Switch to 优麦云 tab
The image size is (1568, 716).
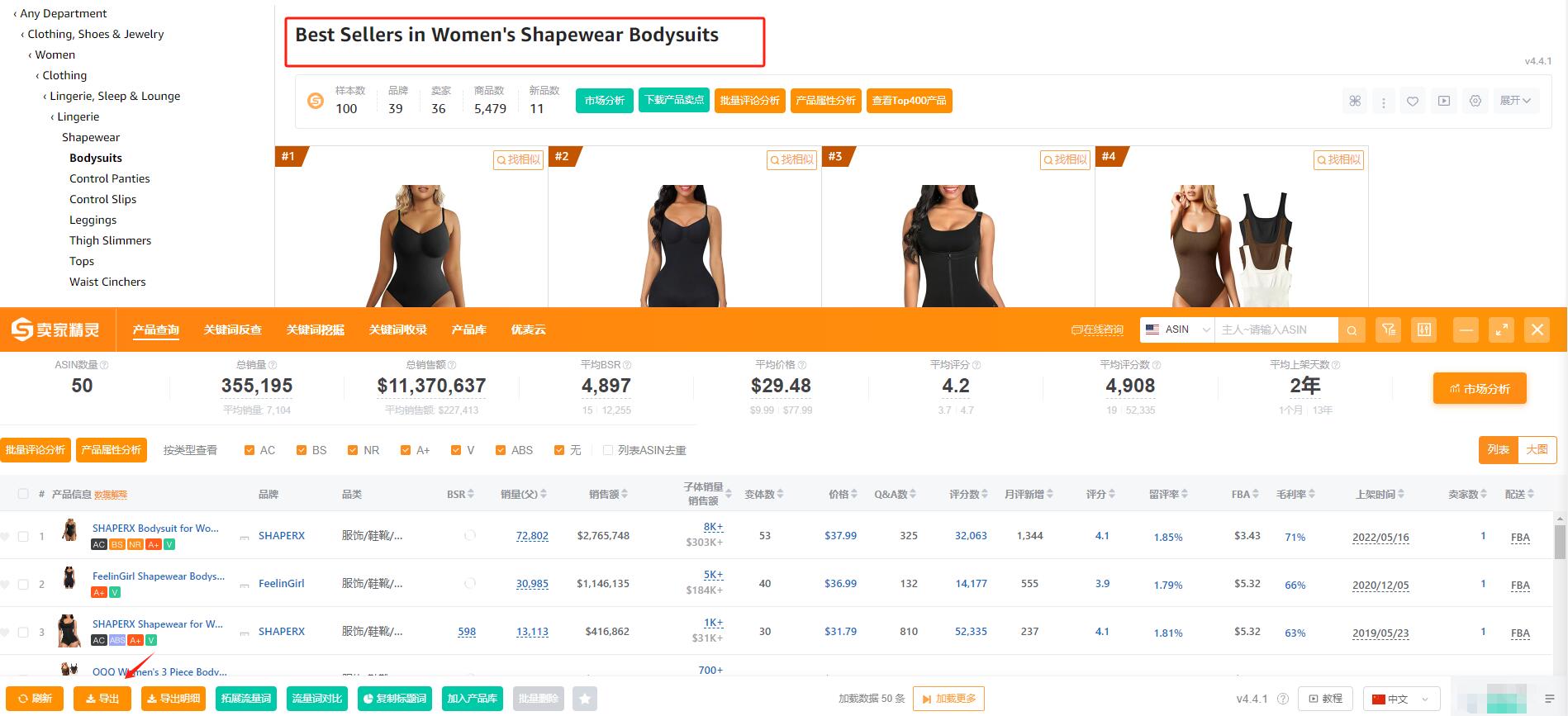(529, 330)
